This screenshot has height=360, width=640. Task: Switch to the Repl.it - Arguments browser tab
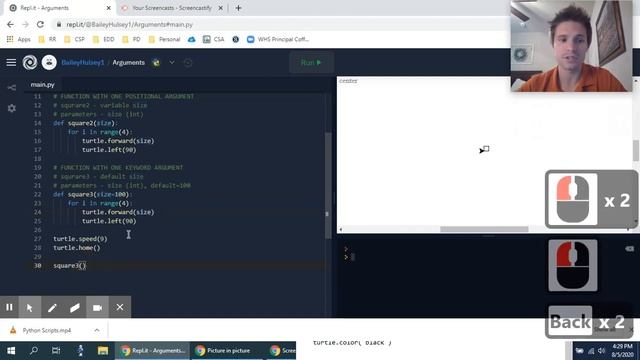57,8
